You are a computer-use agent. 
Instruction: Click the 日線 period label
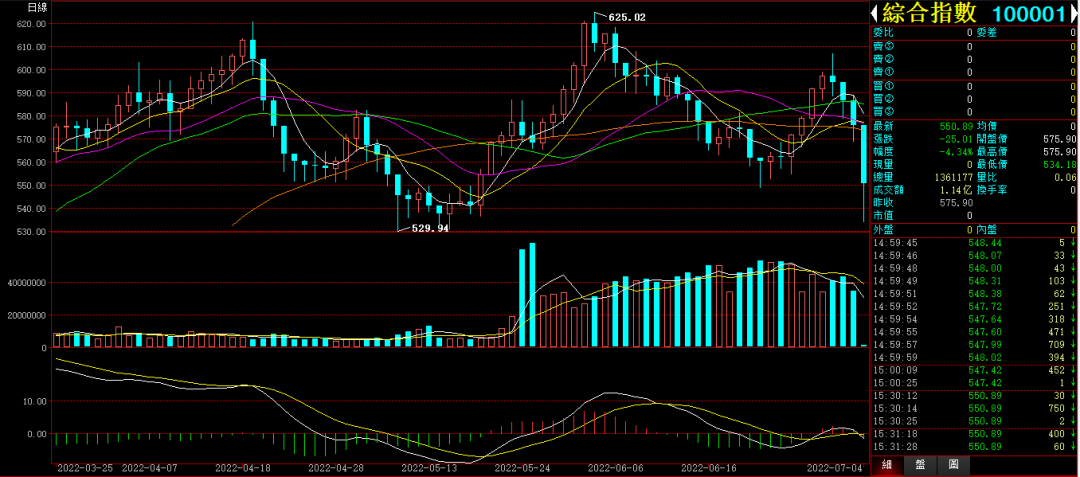(x=37, y=8)
